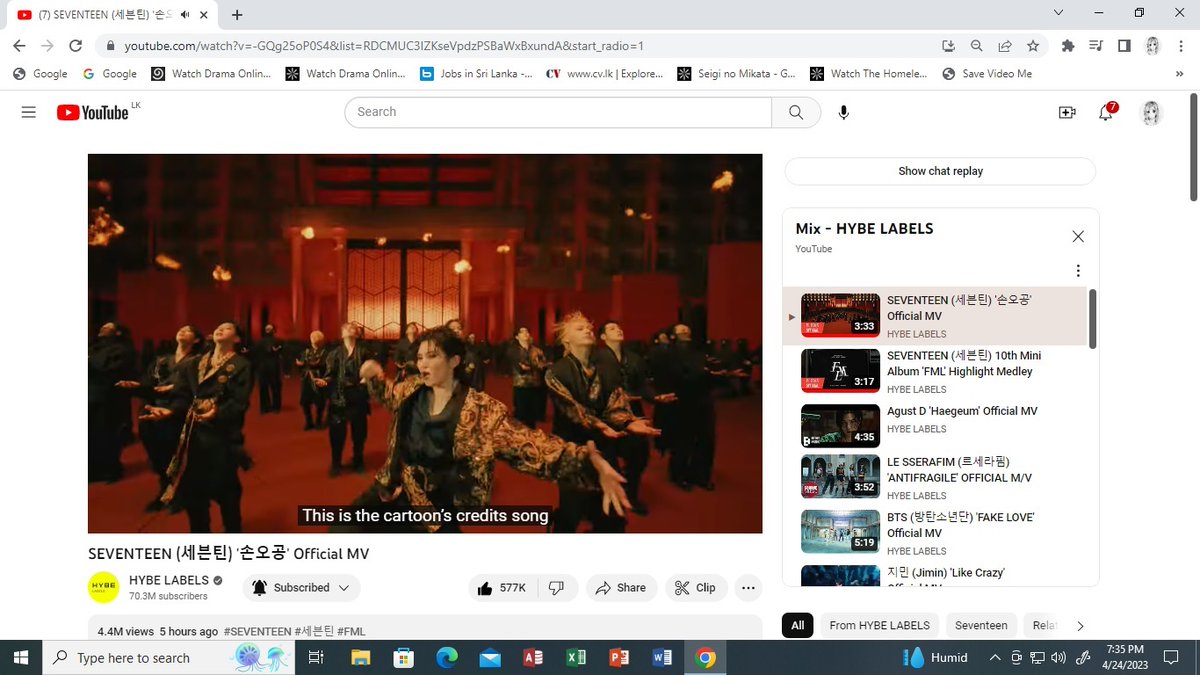Open the www.cv.lk bookmark
The width and height of the screenshot is (1200, 675).
click(x=603, y=74)
